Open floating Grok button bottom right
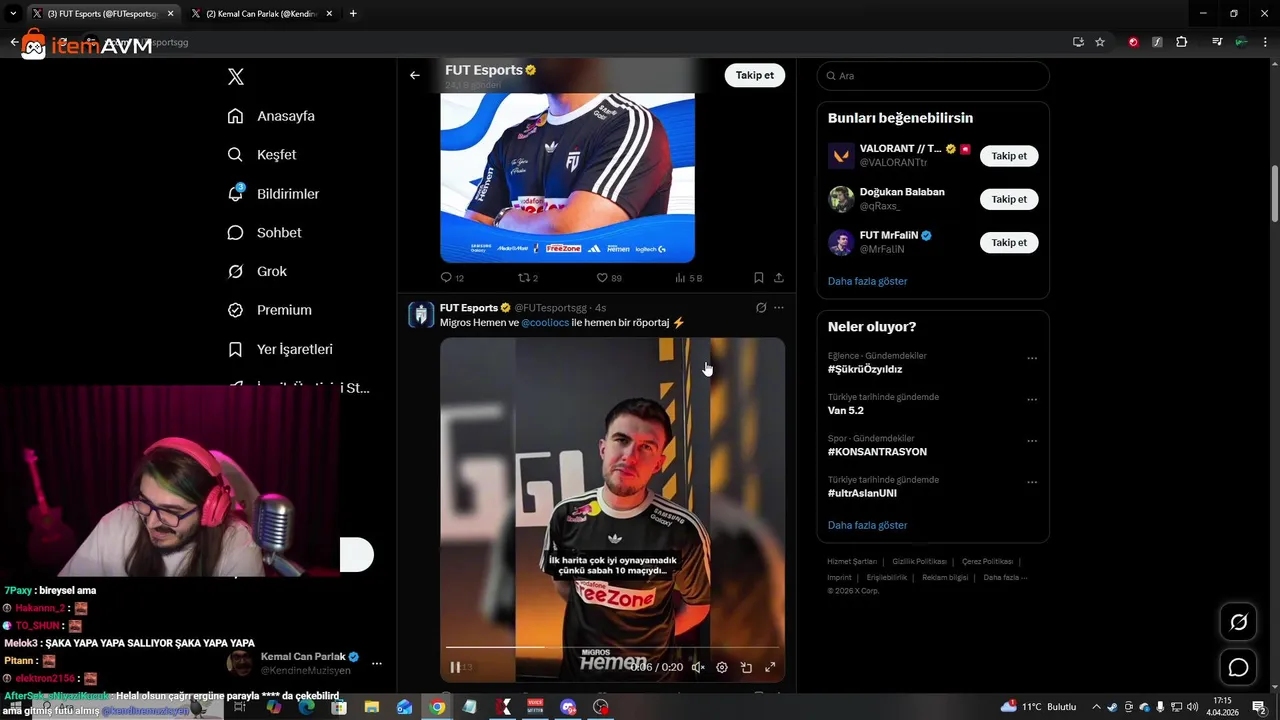Screen dimensions: 1280x720 click(1238, 622)
